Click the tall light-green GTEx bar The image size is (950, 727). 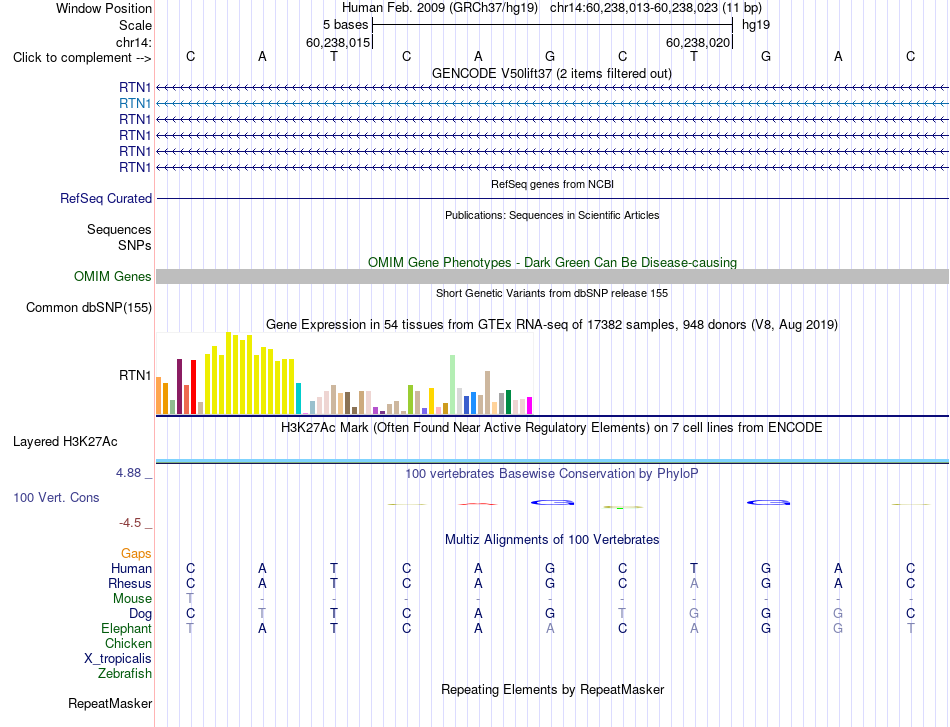tap(453, 385)
